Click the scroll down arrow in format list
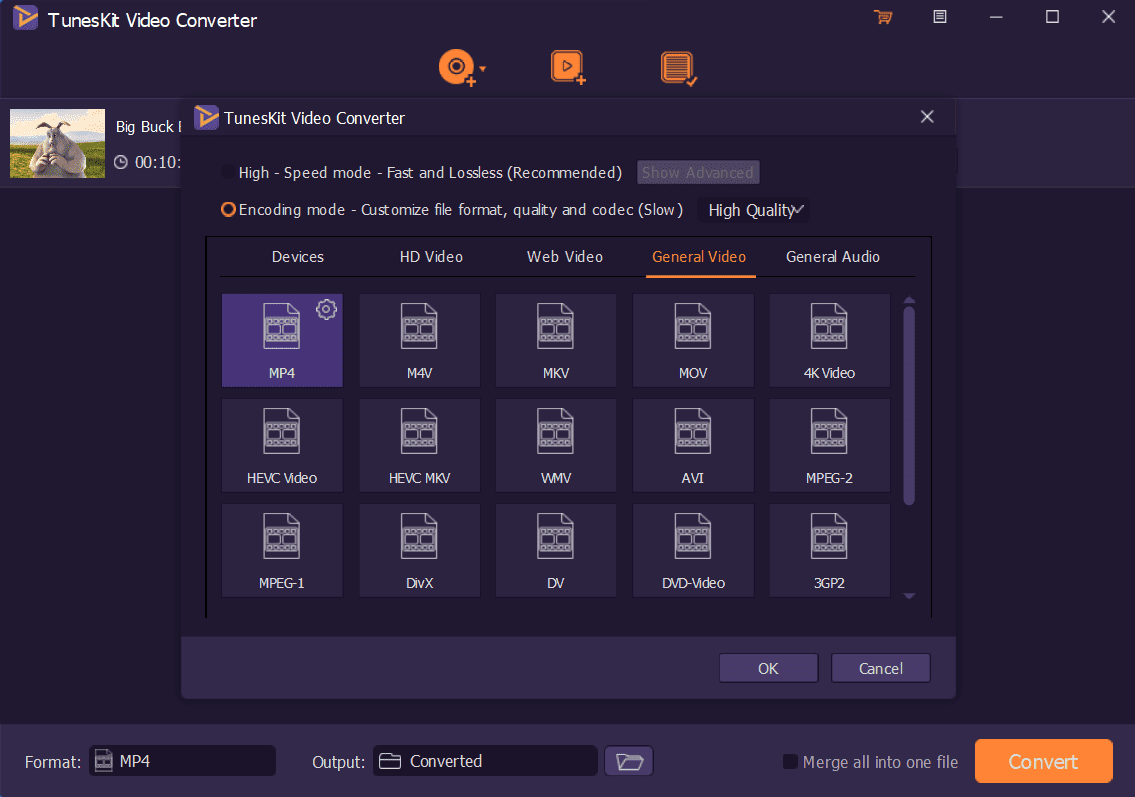 coord(909,596)
